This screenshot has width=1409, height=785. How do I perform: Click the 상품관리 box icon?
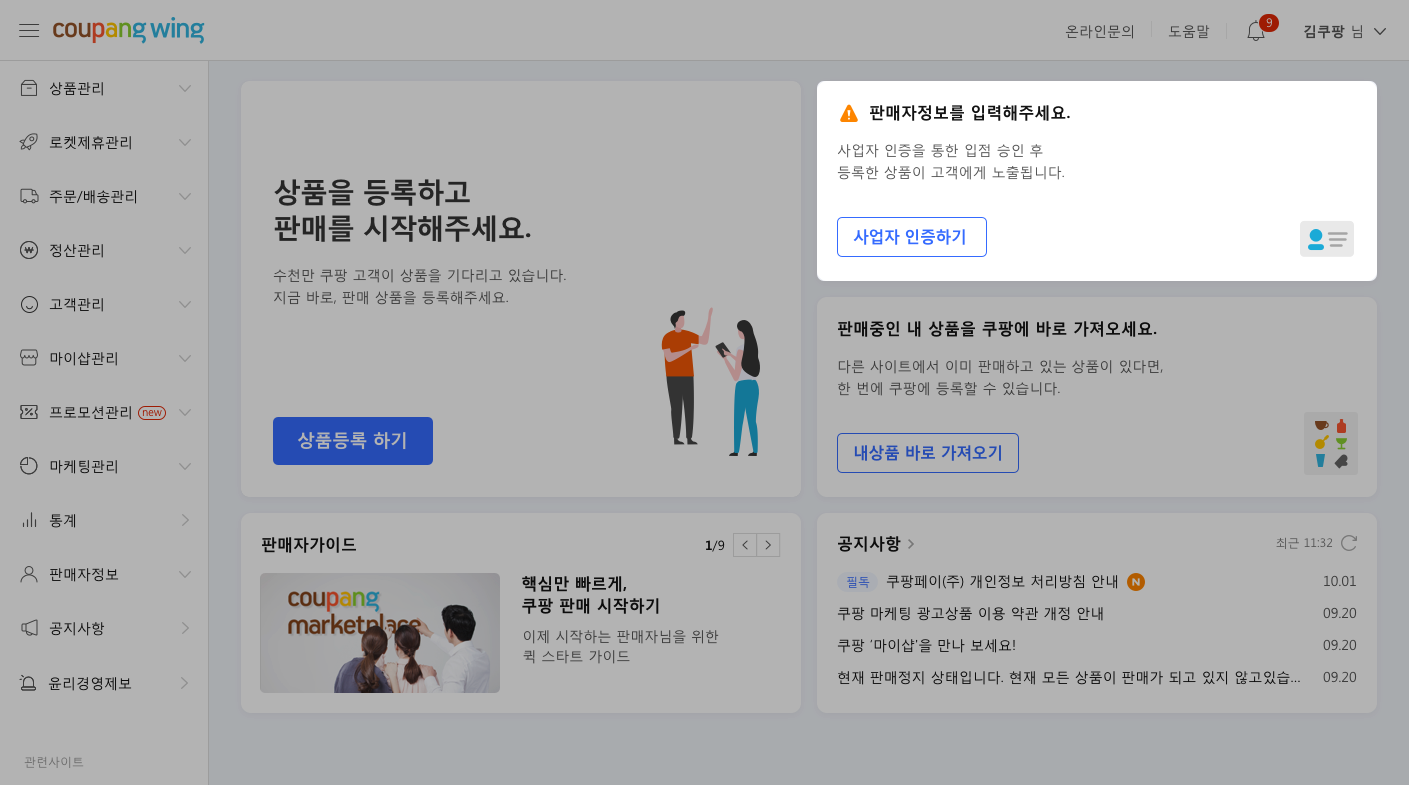pyautogui.click(x=29, y=88)
